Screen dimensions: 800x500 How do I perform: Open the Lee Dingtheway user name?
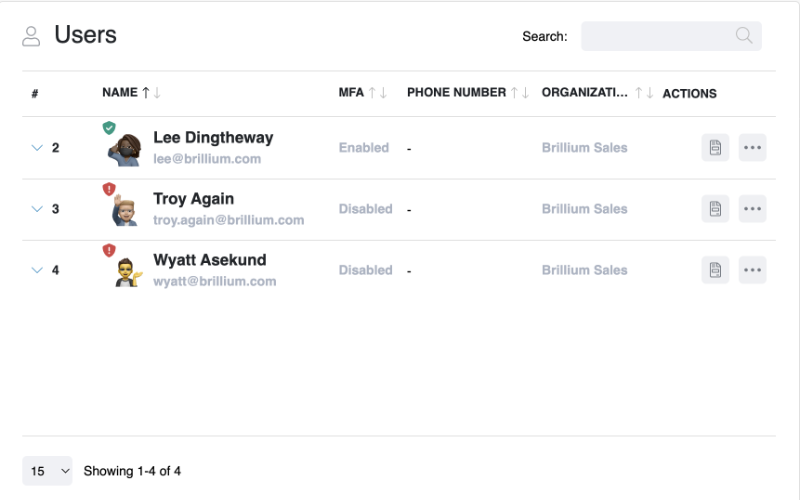click(213, 137)
